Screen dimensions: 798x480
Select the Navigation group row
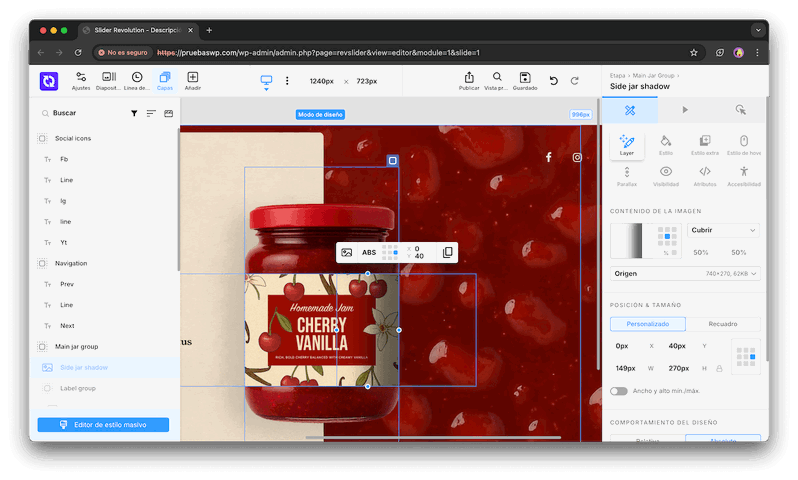coord(104,264)
